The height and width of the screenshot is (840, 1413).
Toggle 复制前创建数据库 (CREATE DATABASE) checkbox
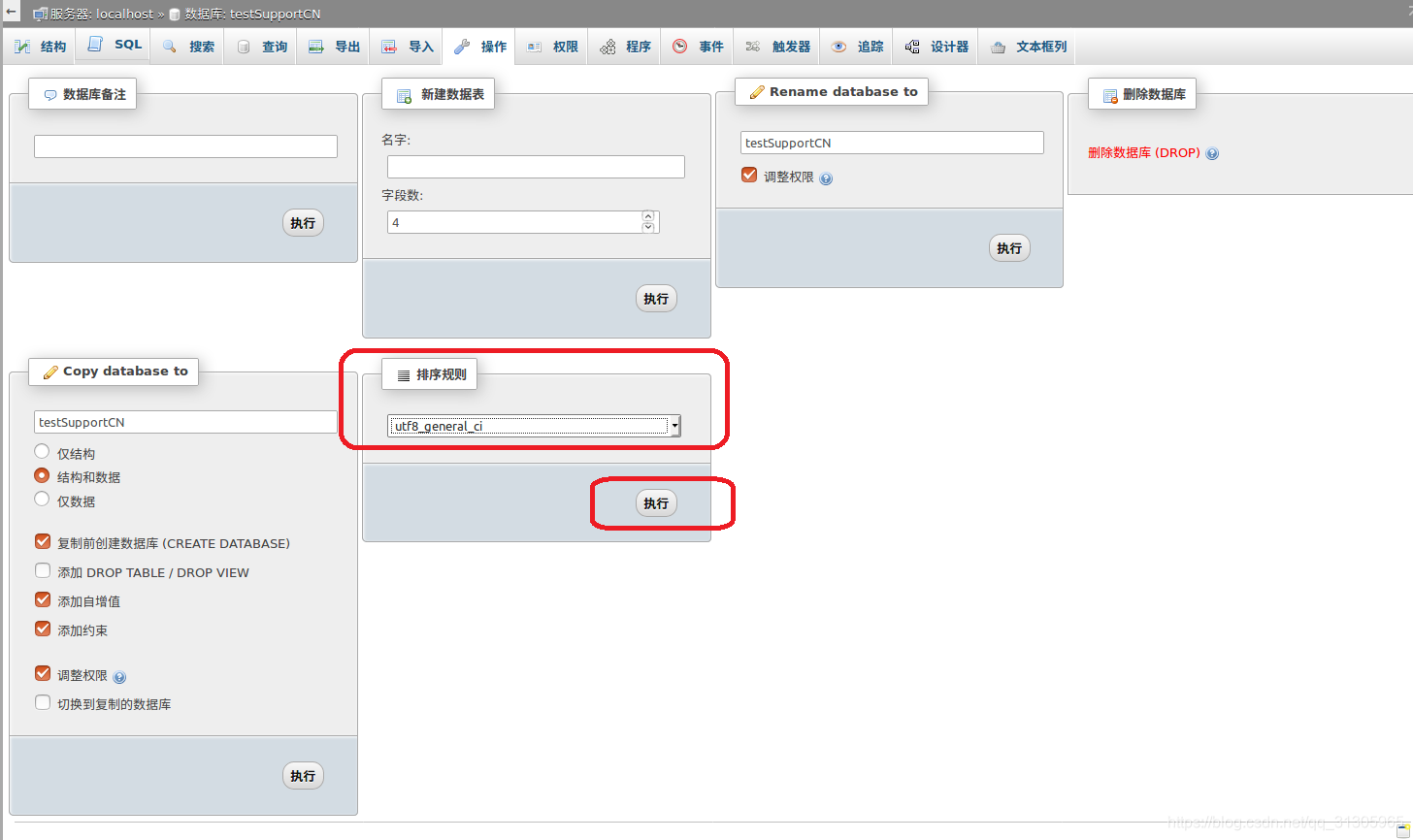[x=43, y=541]
